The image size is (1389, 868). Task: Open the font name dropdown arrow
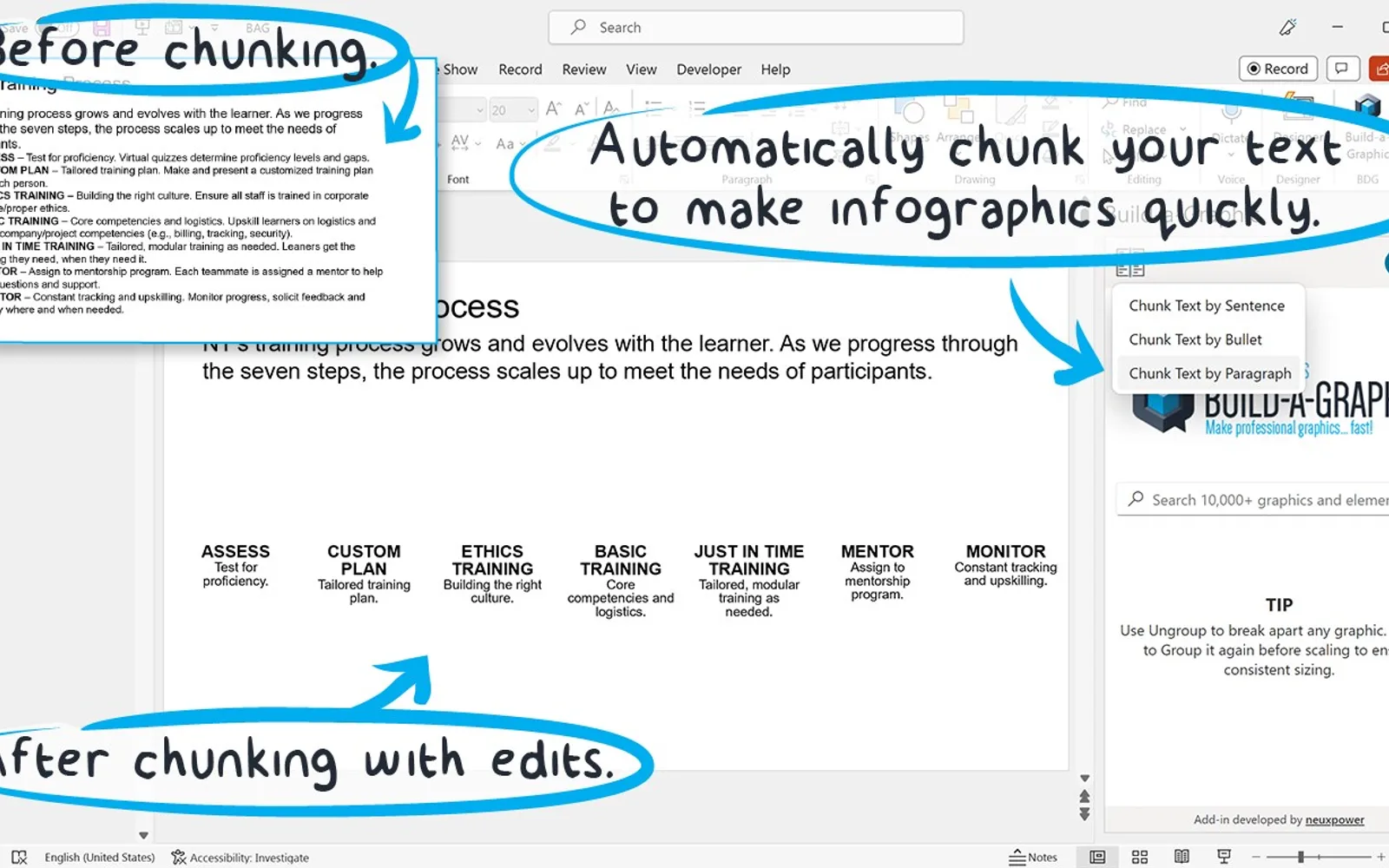479,110
